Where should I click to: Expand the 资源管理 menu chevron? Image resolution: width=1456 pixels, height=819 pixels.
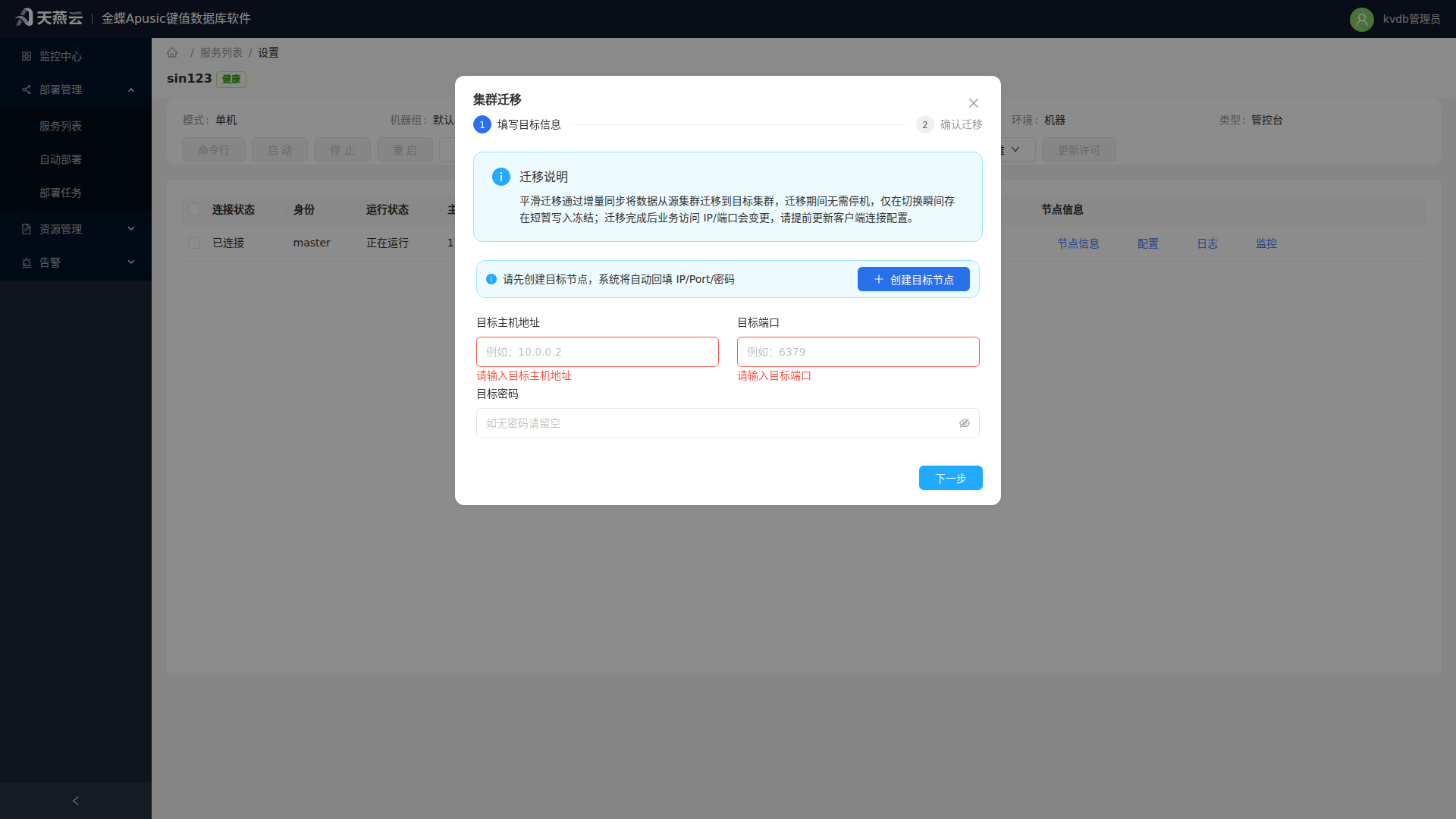tap(131, 229)
